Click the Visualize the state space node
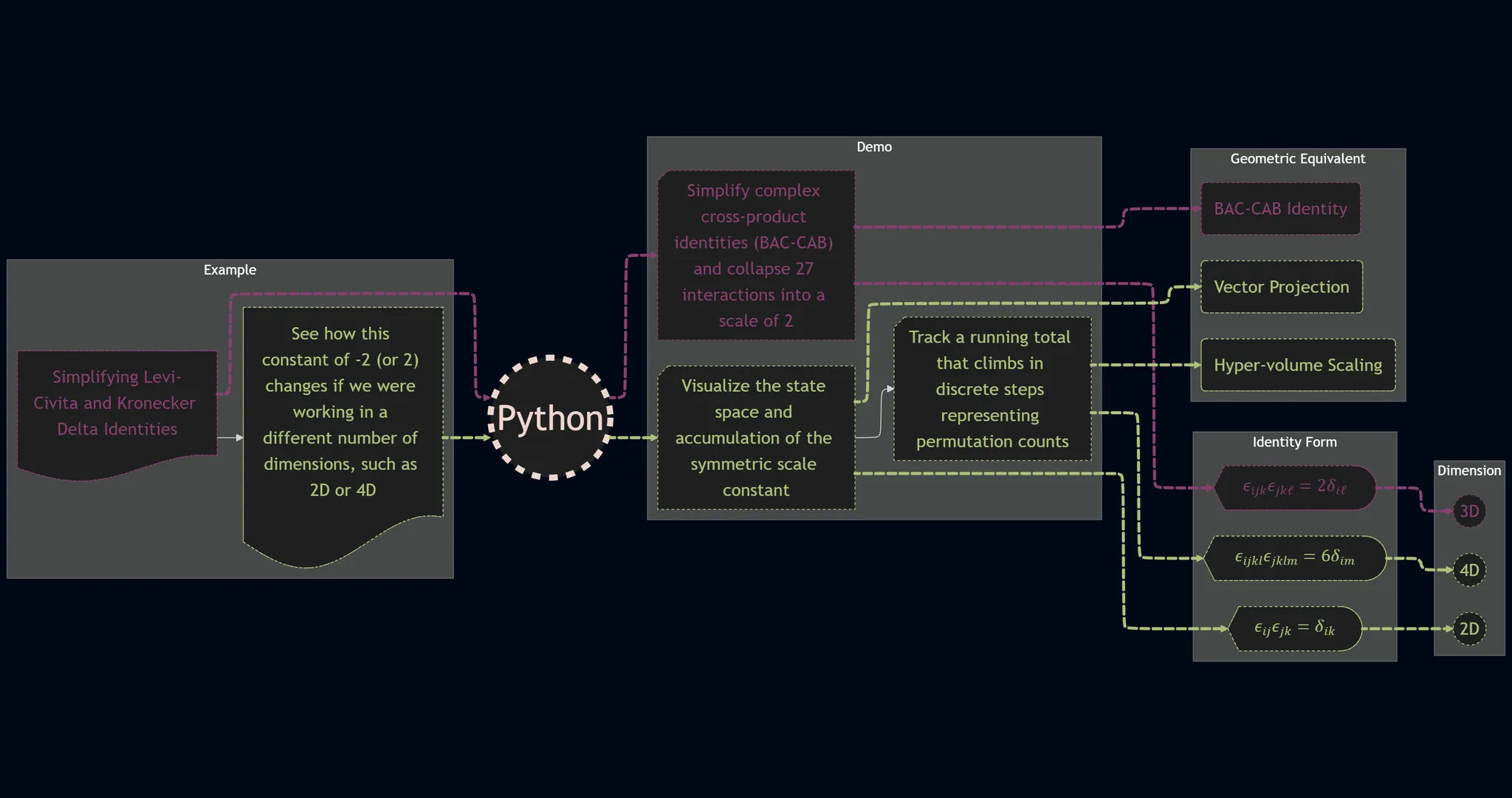Screen dimensions: 1512x798 coord(755,438)
